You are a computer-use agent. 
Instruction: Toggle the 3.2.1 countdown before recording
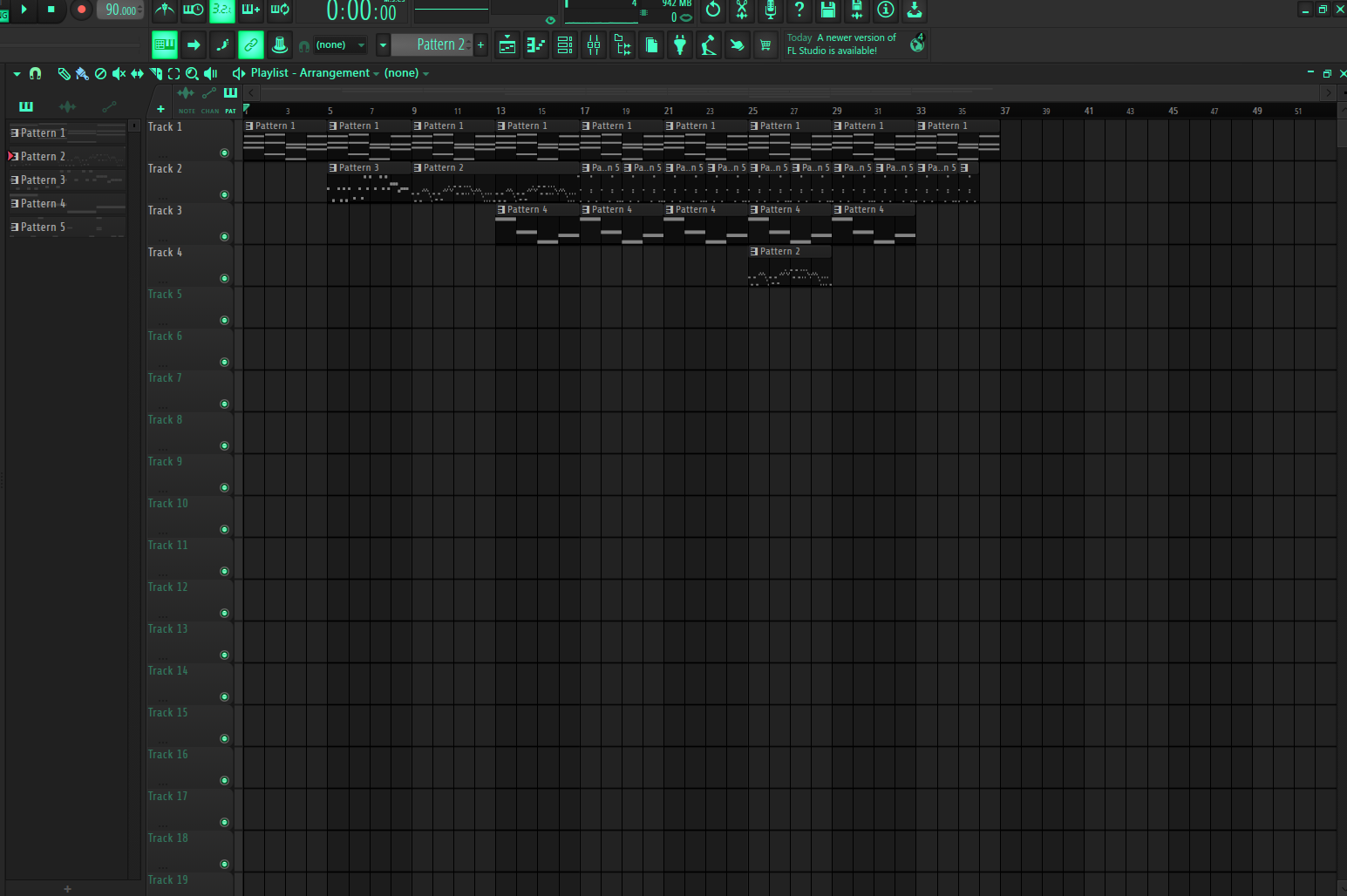tap(222, 10)
